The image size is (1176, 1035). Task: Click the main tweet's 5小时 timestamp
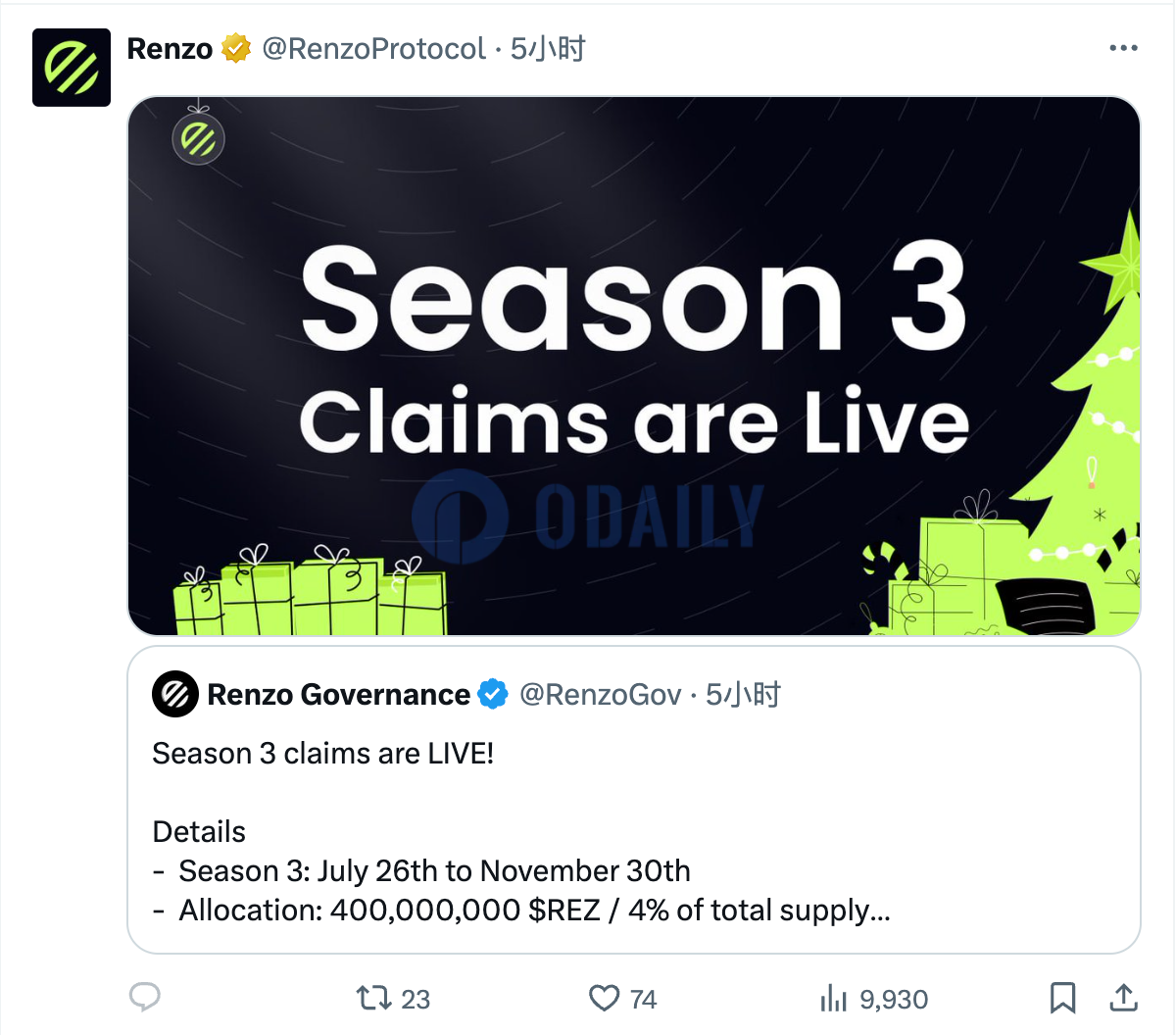tap(548, 49)
